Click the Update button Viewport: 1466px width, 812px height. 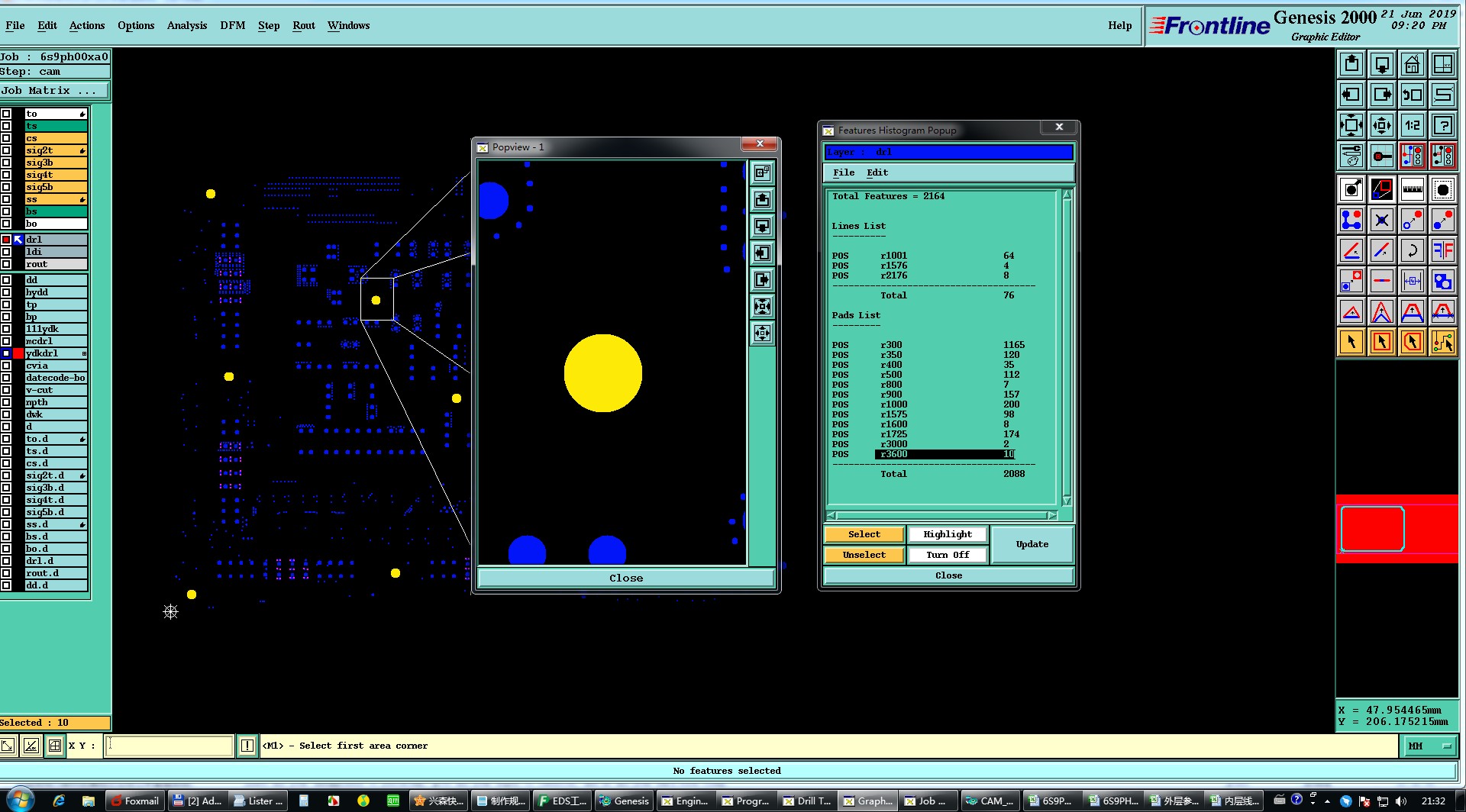1032,544
